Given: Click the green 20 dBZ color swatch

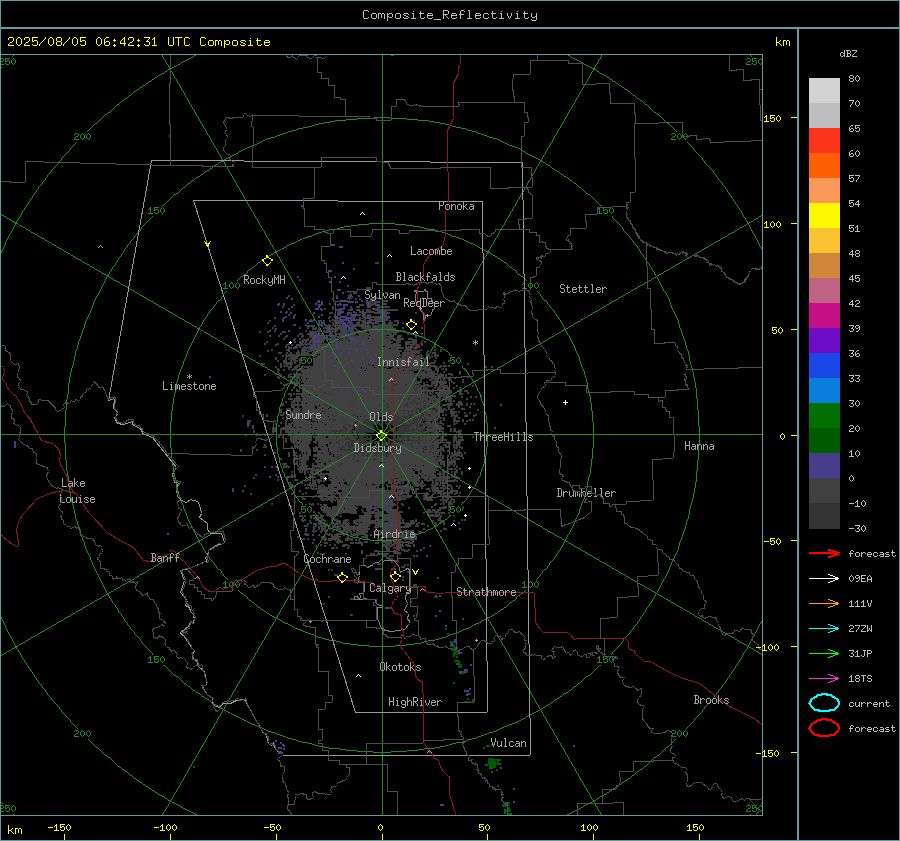Looking at the screenshot, I should click(824, 416).
